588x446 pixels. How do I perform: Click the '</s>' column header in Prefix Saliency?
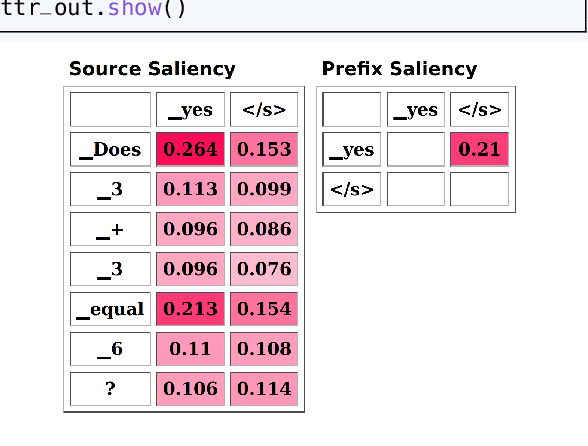tap(480, 110)
